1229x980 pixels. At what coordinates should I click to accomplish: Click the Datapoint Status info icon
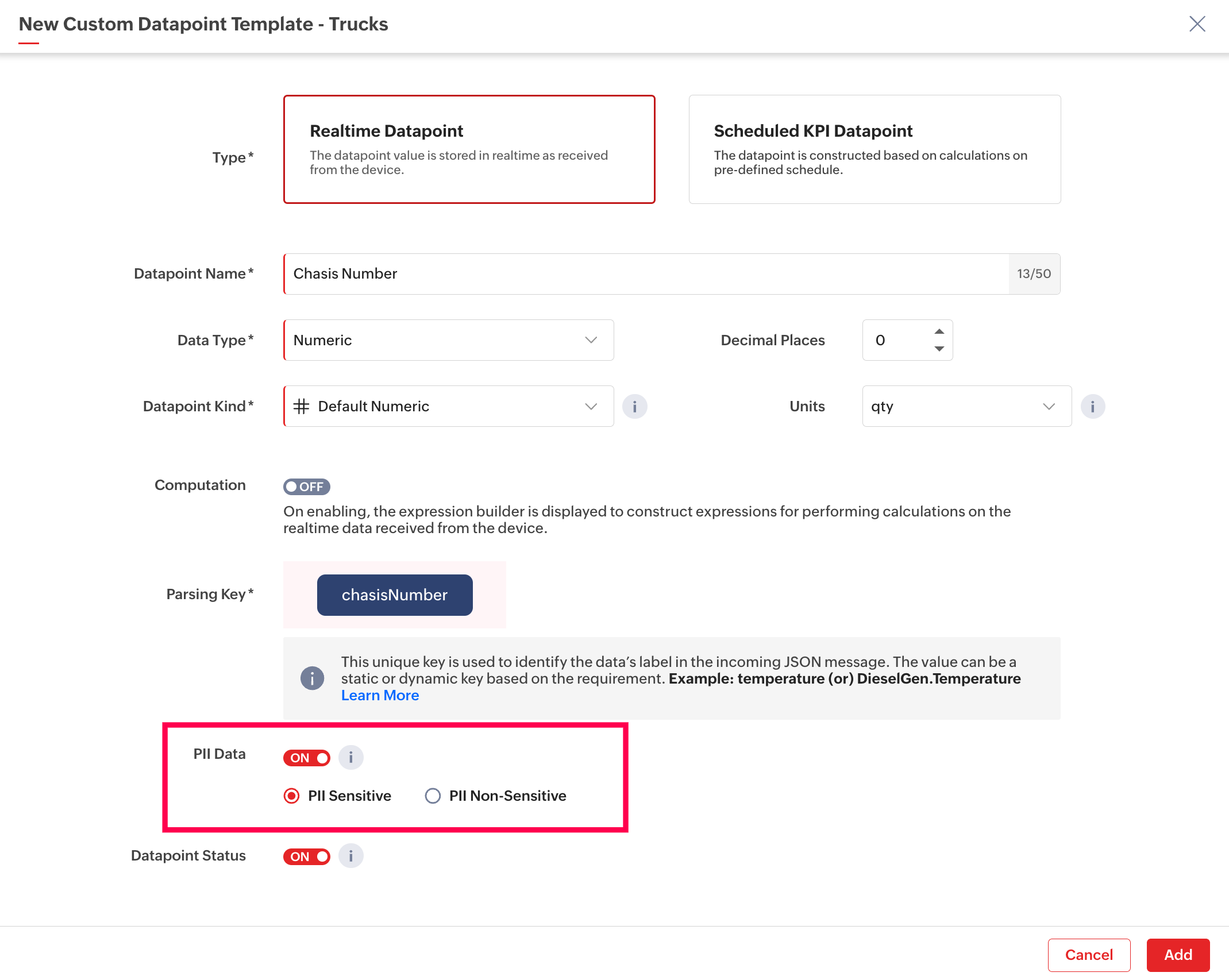click(350, 856)
